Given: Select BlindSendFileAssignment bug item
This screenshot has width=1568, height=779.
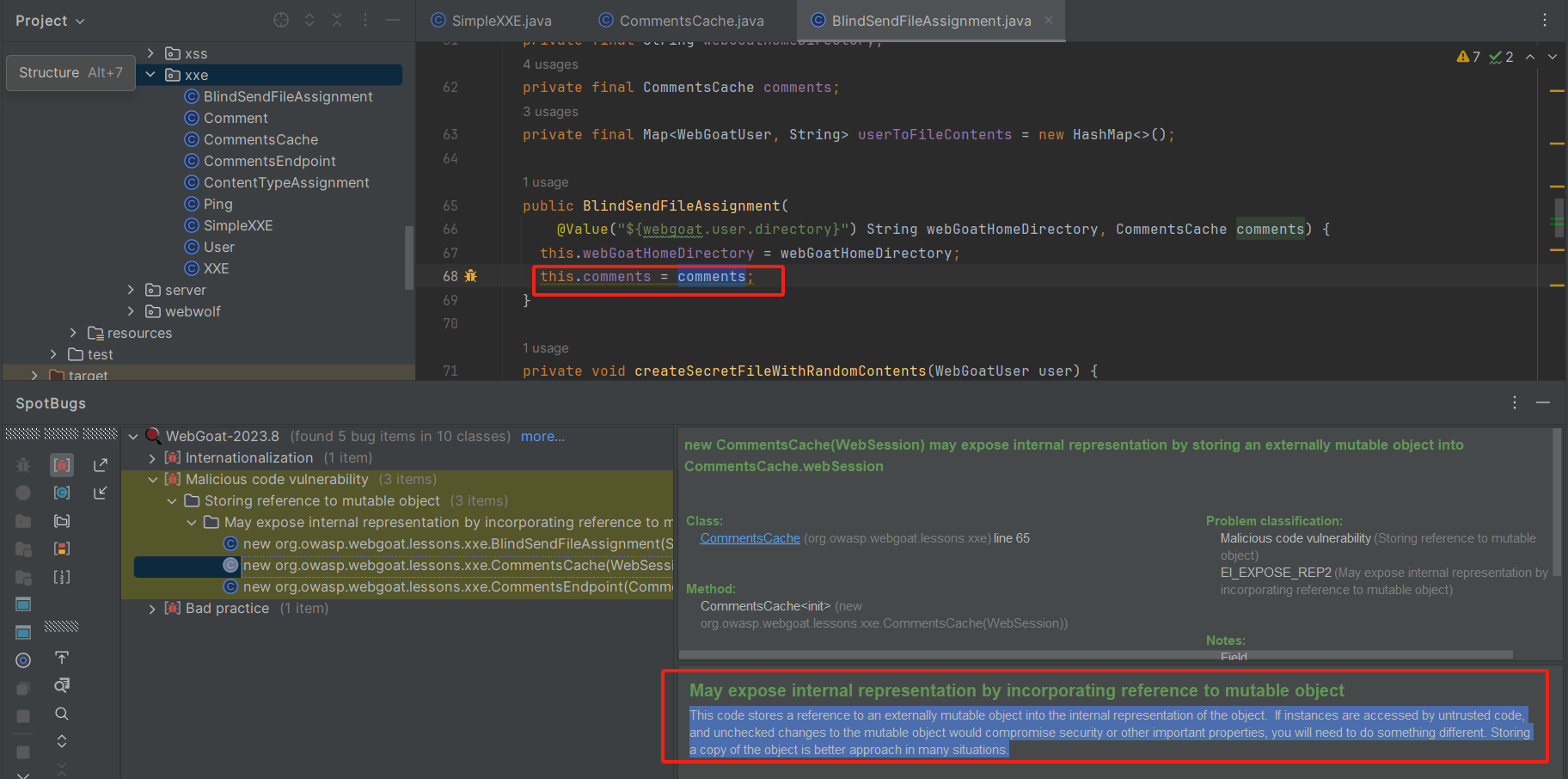Looking at the screenshot, I should tap(448, 543).
